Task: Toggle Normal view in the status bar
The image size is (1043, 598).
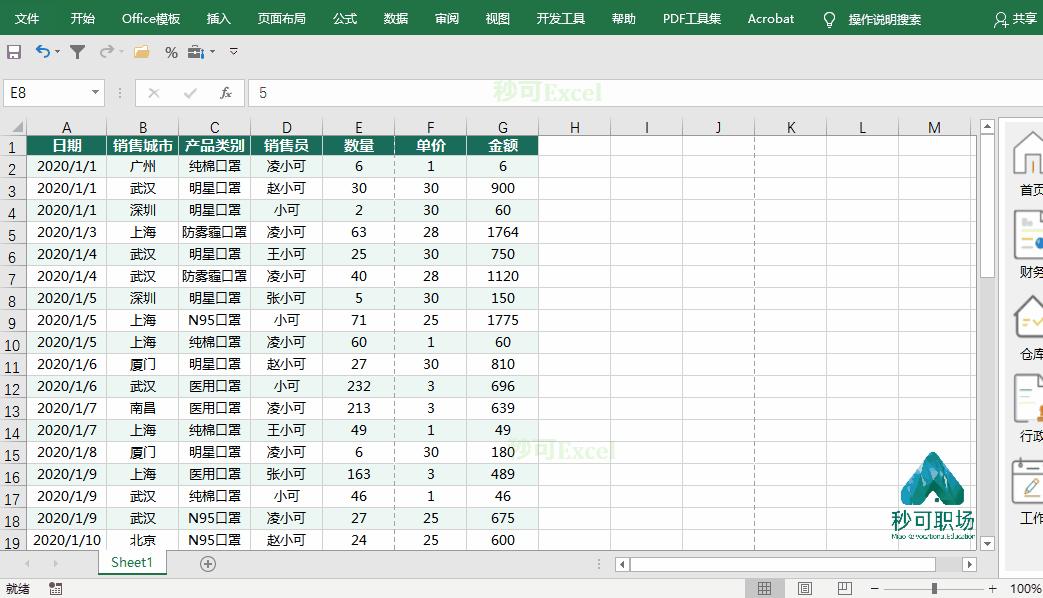Action: coord(765,588)
